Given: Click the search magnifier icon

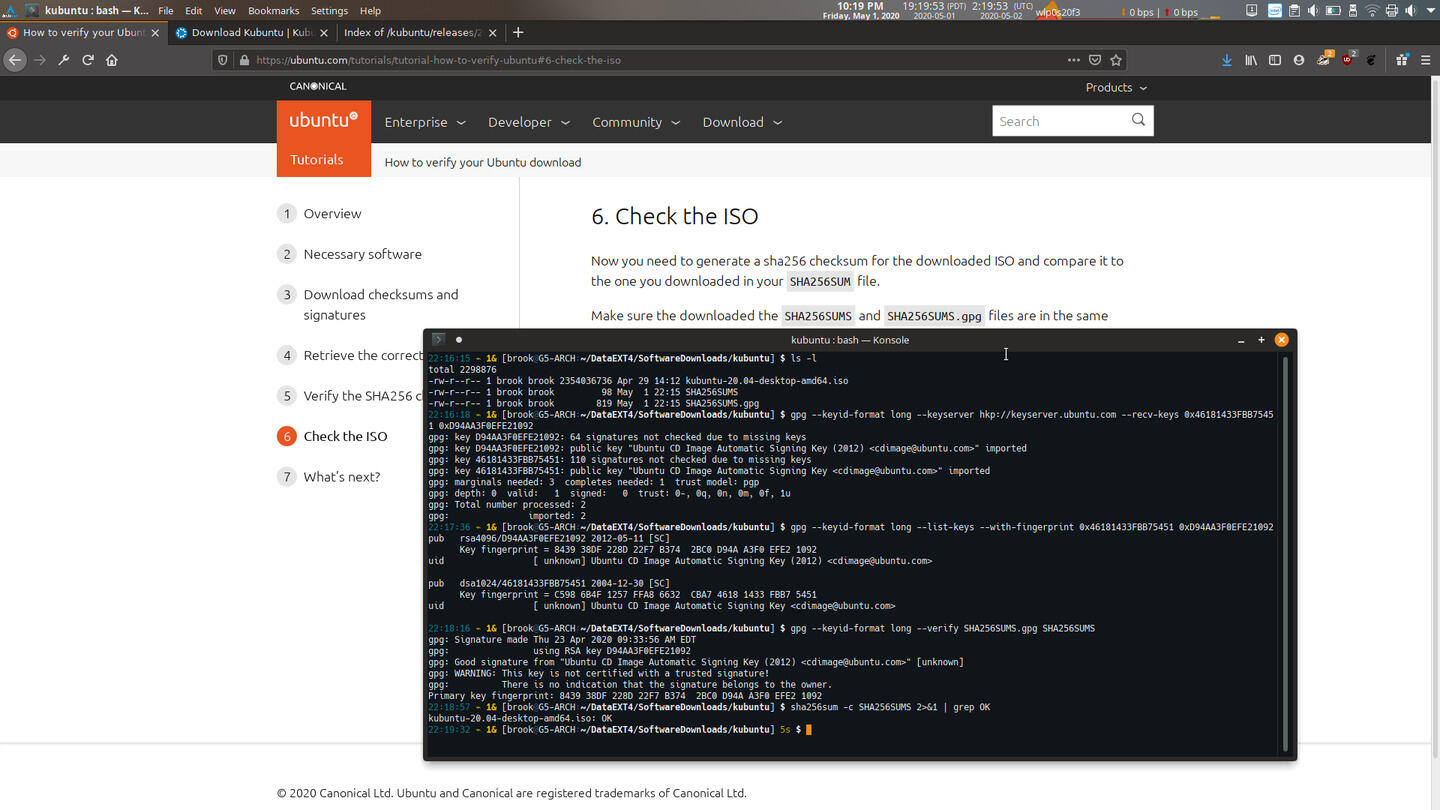Looking at the screenshot, I should point(1138,120).
